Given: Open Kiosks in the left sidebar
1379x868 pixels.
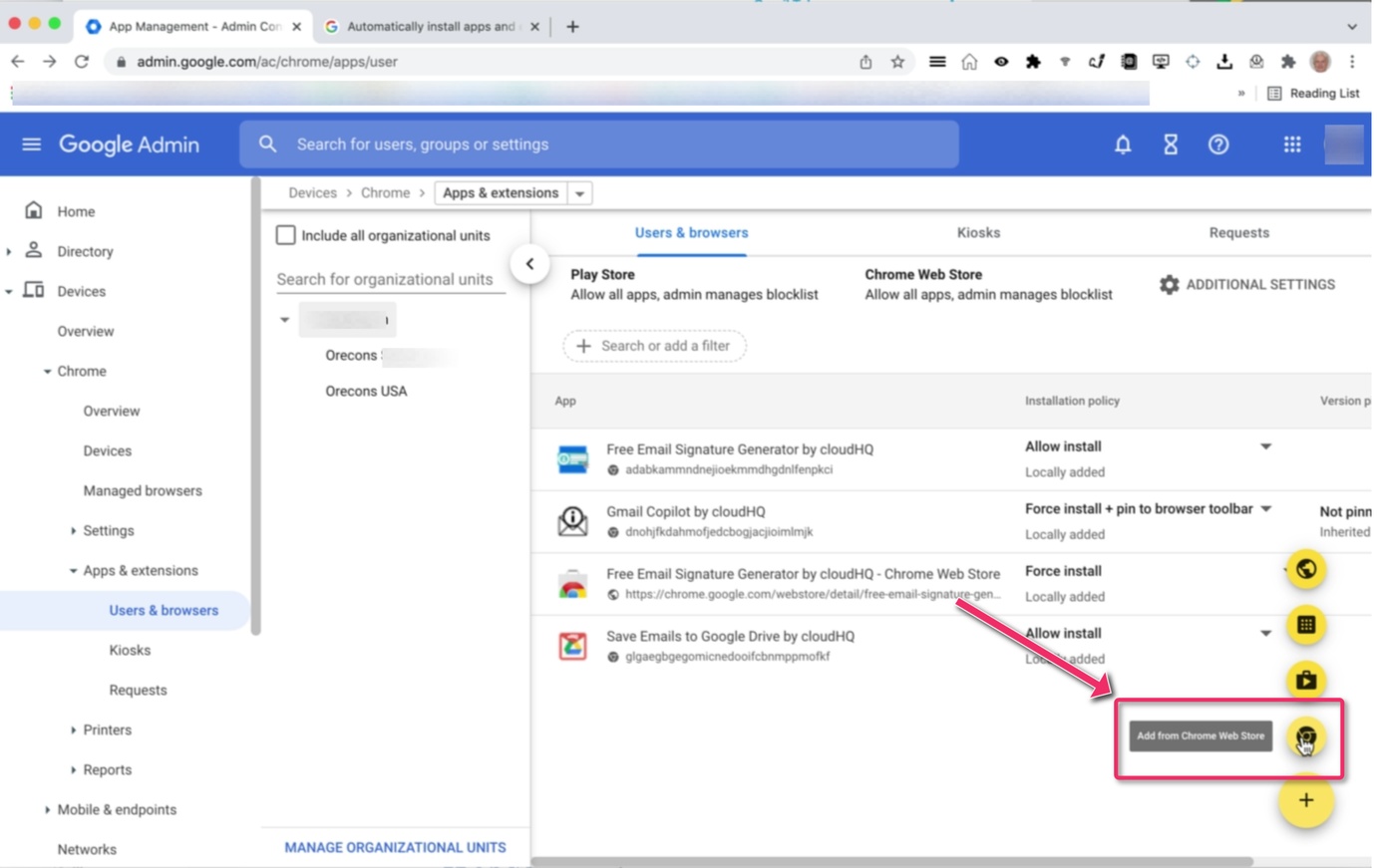Looking at the screenshot, I should (130, 650).
